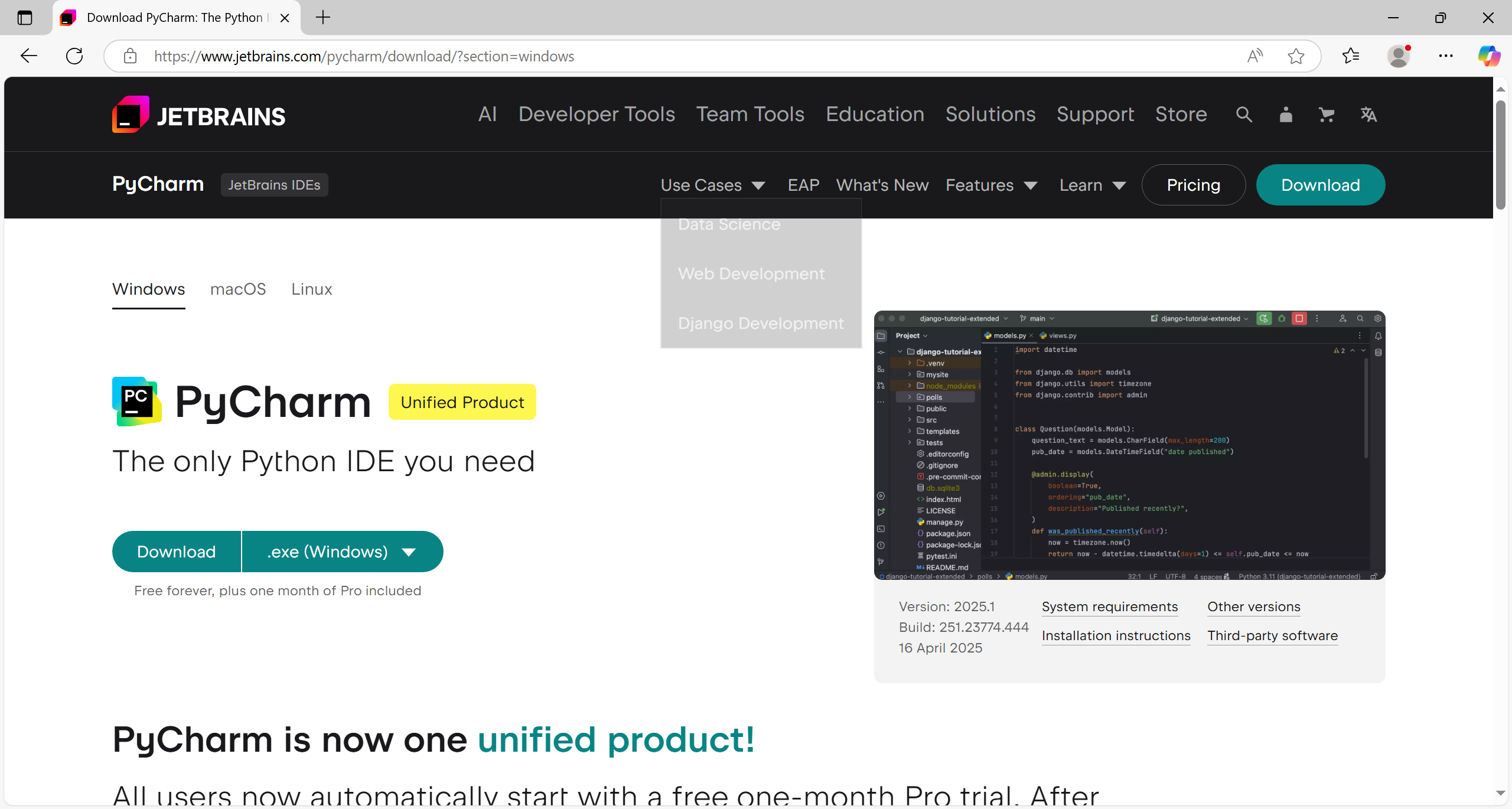This screenshot has width=1512, height=809.
Task: Open the site search magnifier icon
Action: click(1244, 115)
